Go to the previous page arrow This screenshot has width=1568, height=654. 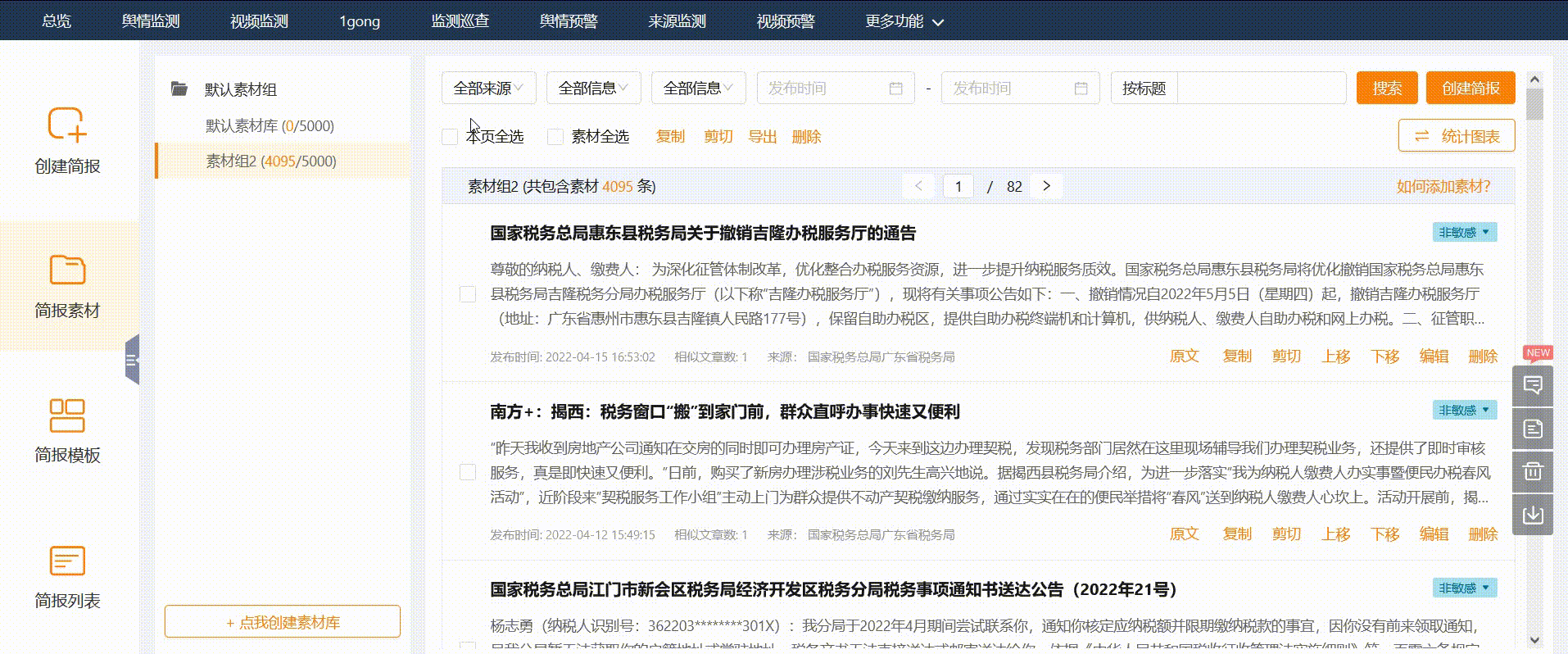pos(918,186)
